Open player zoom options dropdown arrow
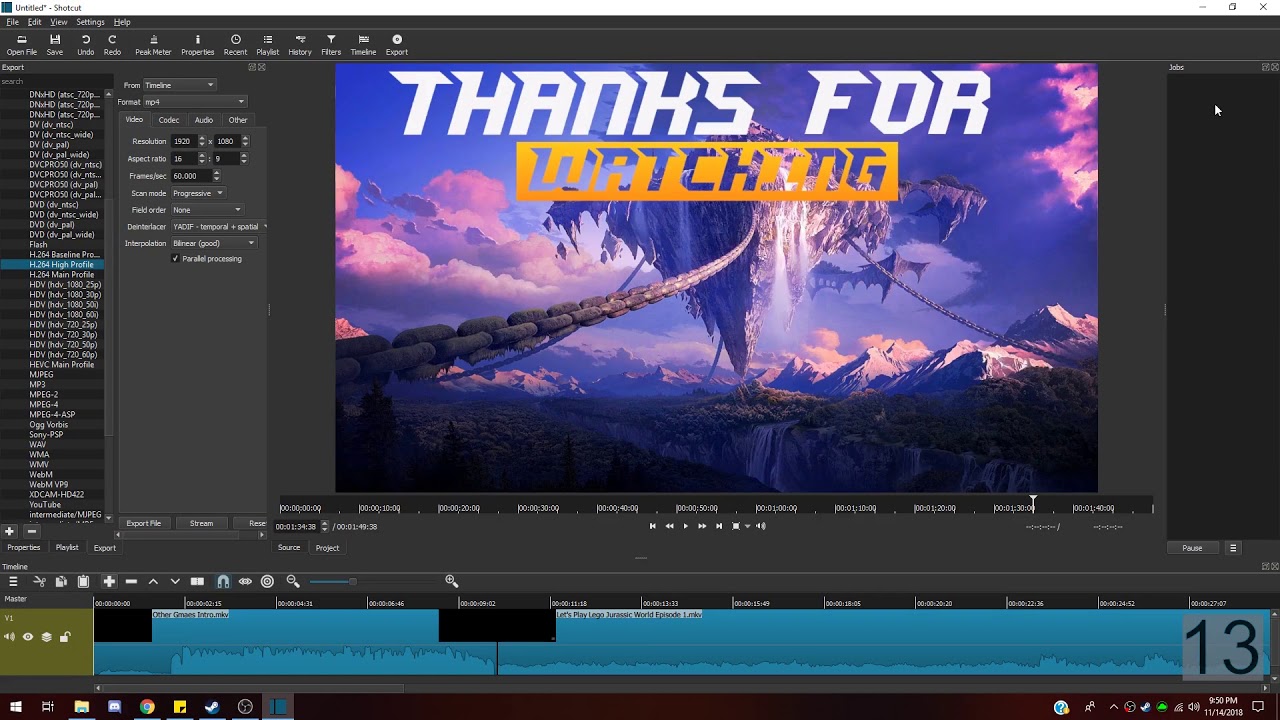 point(747,526)
